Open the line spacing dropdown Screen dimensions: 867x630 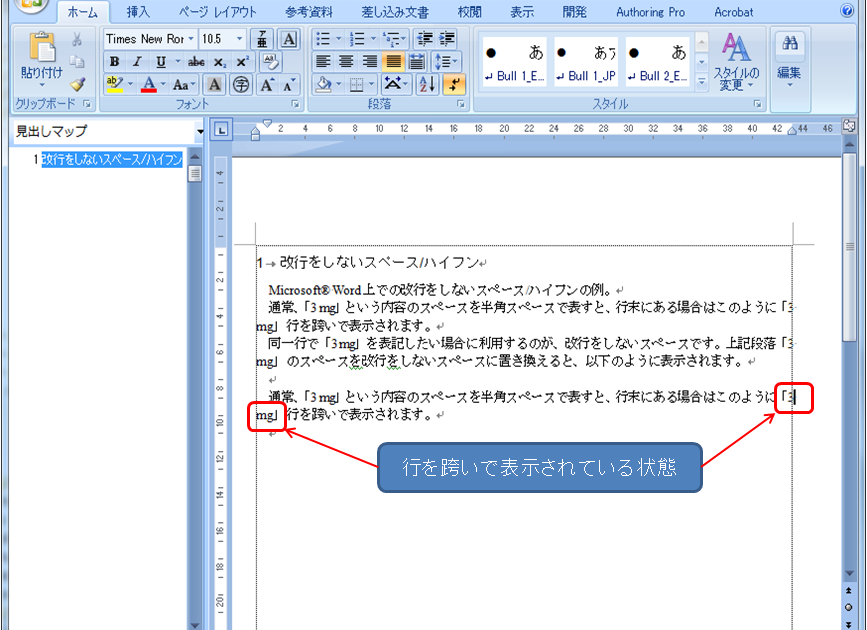(x=445, y=61)
